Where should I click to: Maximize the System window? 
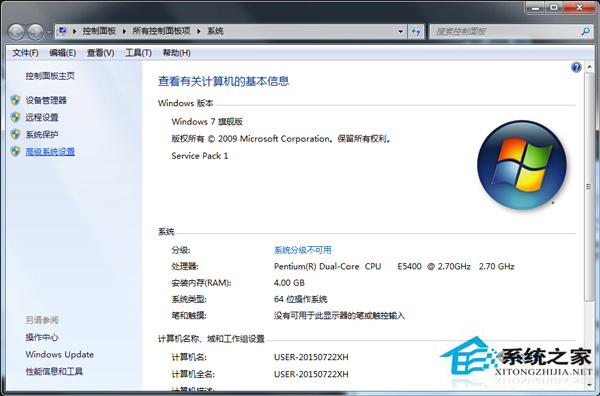[554, 7]
